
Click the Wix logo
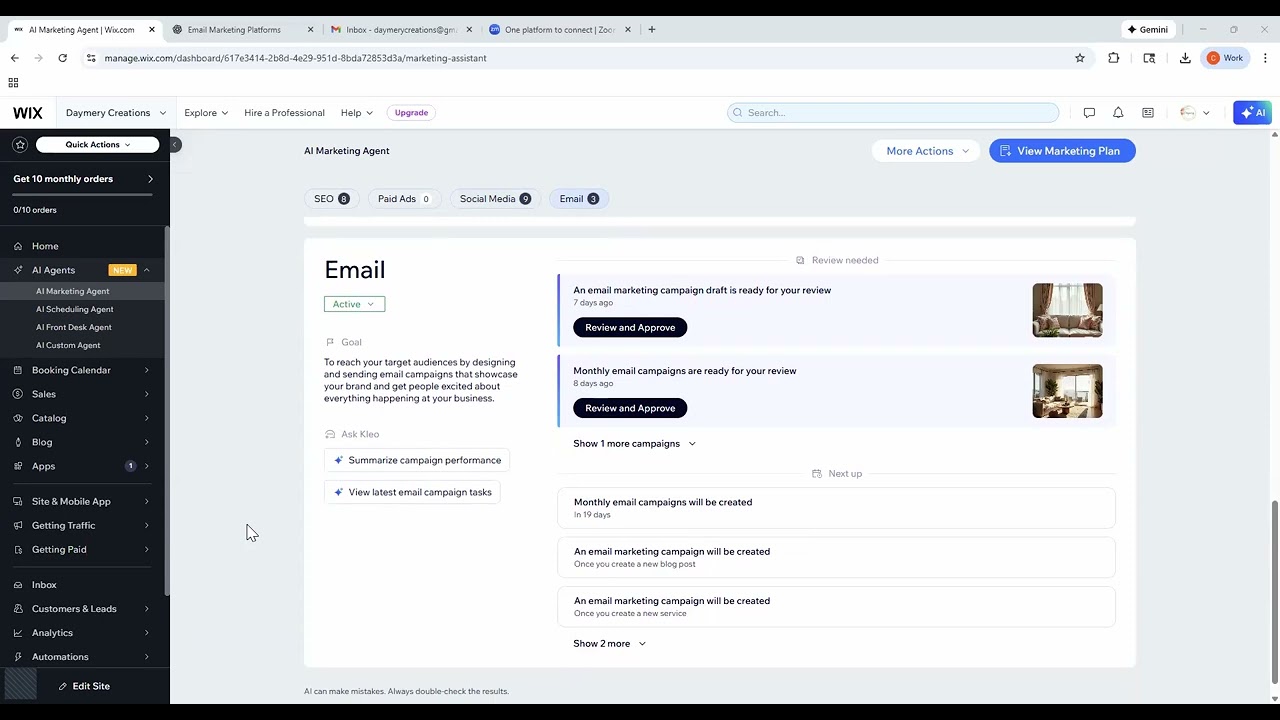click(x=28, y=113)
